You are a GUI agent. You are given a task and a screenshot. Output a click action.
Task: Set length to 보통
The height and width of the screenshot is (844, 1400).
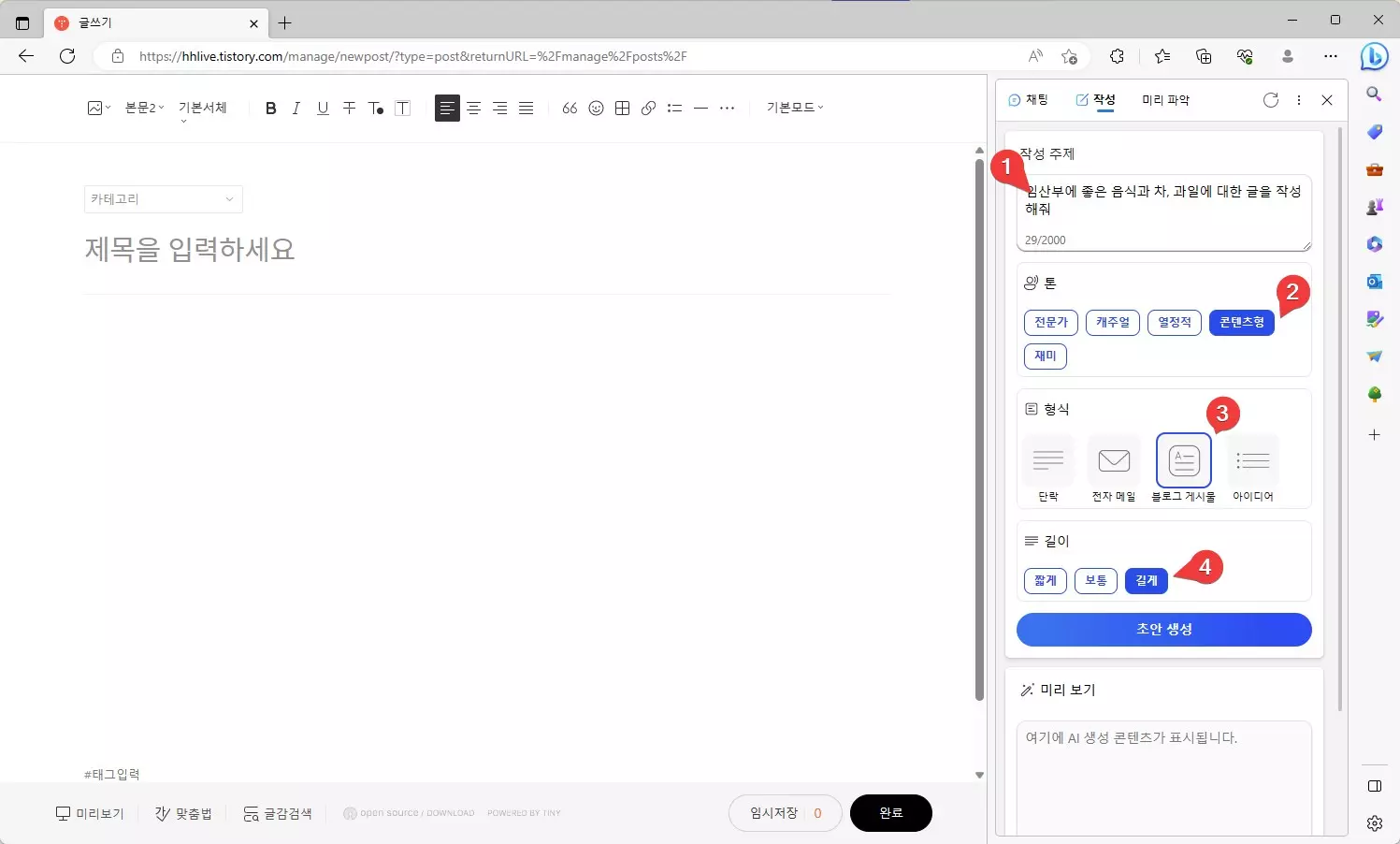(x=1096, y=581)
